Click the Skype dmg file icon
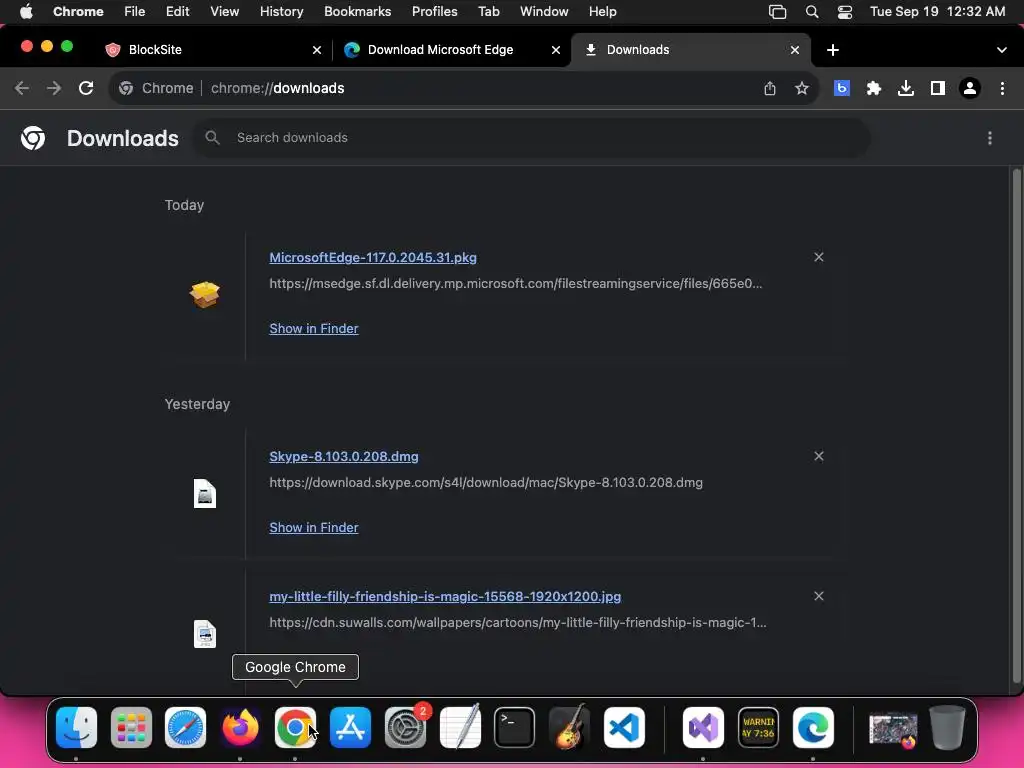 tap(205, 494)
